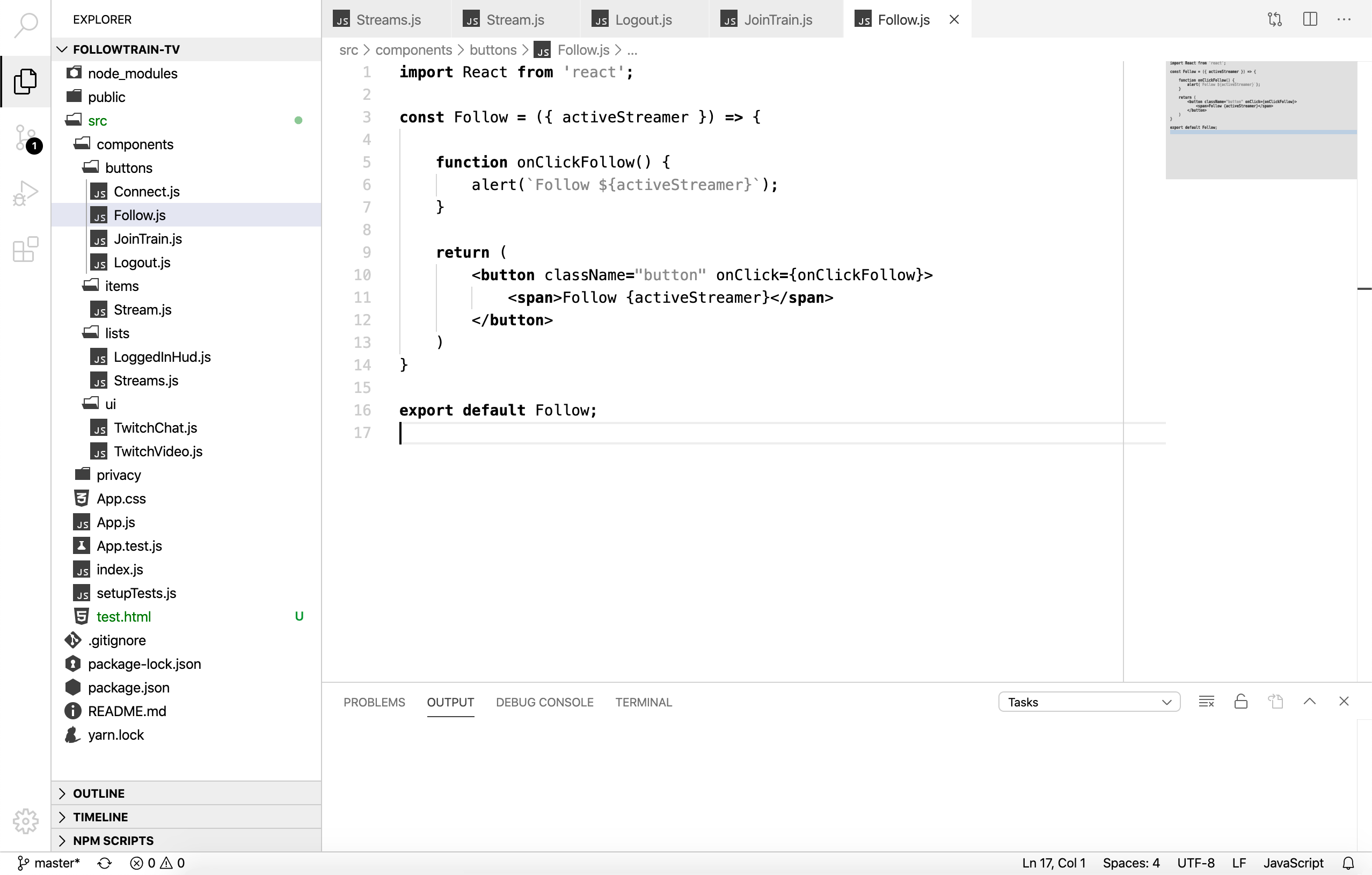Screen dimensions: 1372x875
Task: Switch git branch master*
Action: [48, 863]
